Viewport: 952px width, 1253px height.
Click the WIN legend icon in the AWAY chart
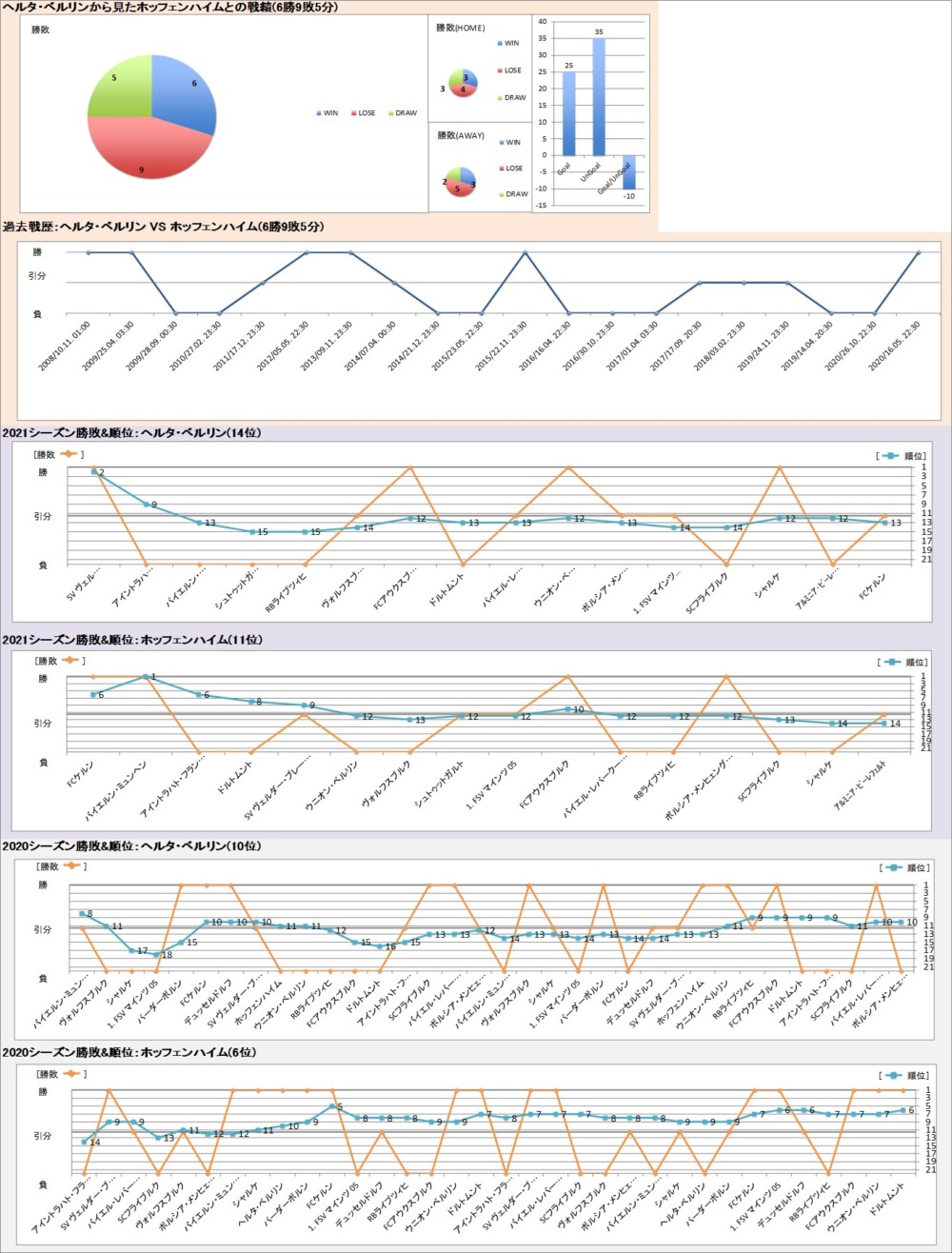tap(499, 143)
